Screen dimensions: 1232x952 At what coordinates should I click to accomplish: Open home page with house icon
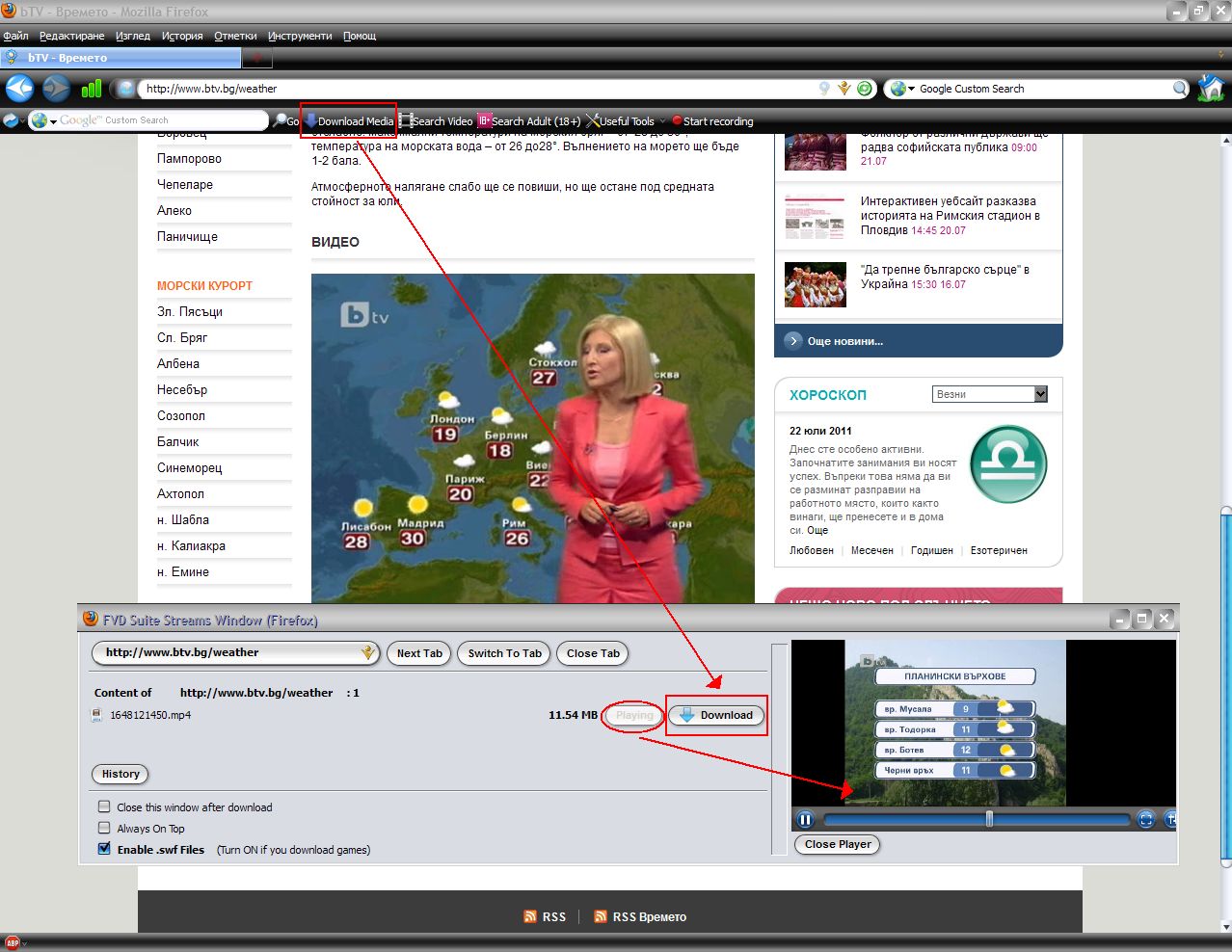(1211, 89)
